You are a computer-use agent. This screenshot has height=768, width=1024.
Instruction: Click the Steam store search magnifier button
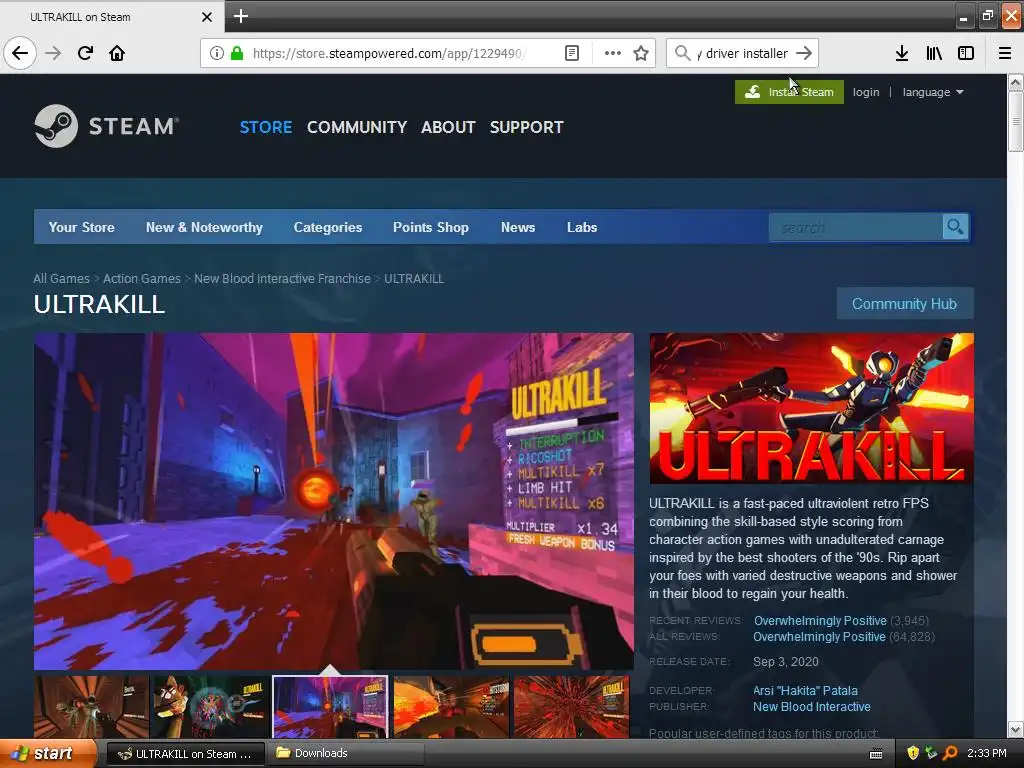click(x=955, y=227)
